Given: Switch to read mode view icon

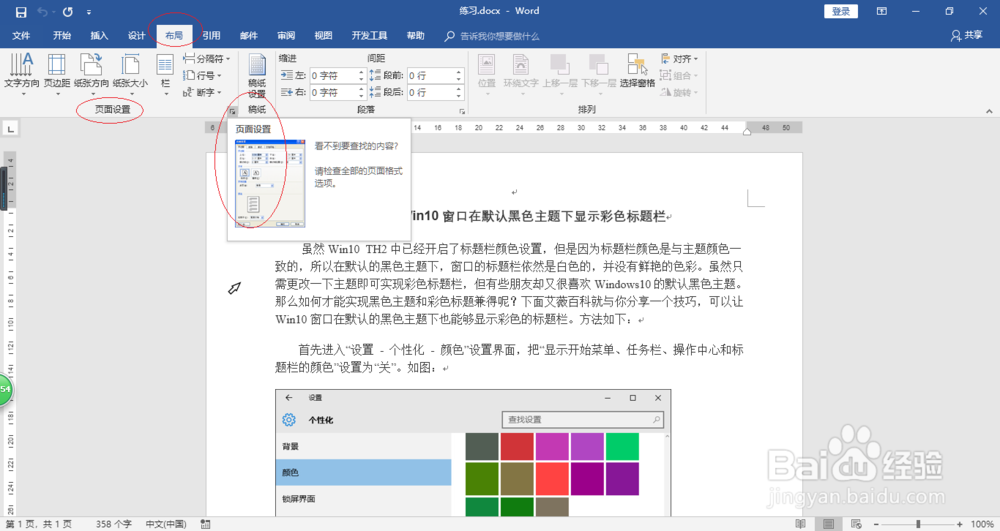Looking at the screenshot, I should pos(801,524).
